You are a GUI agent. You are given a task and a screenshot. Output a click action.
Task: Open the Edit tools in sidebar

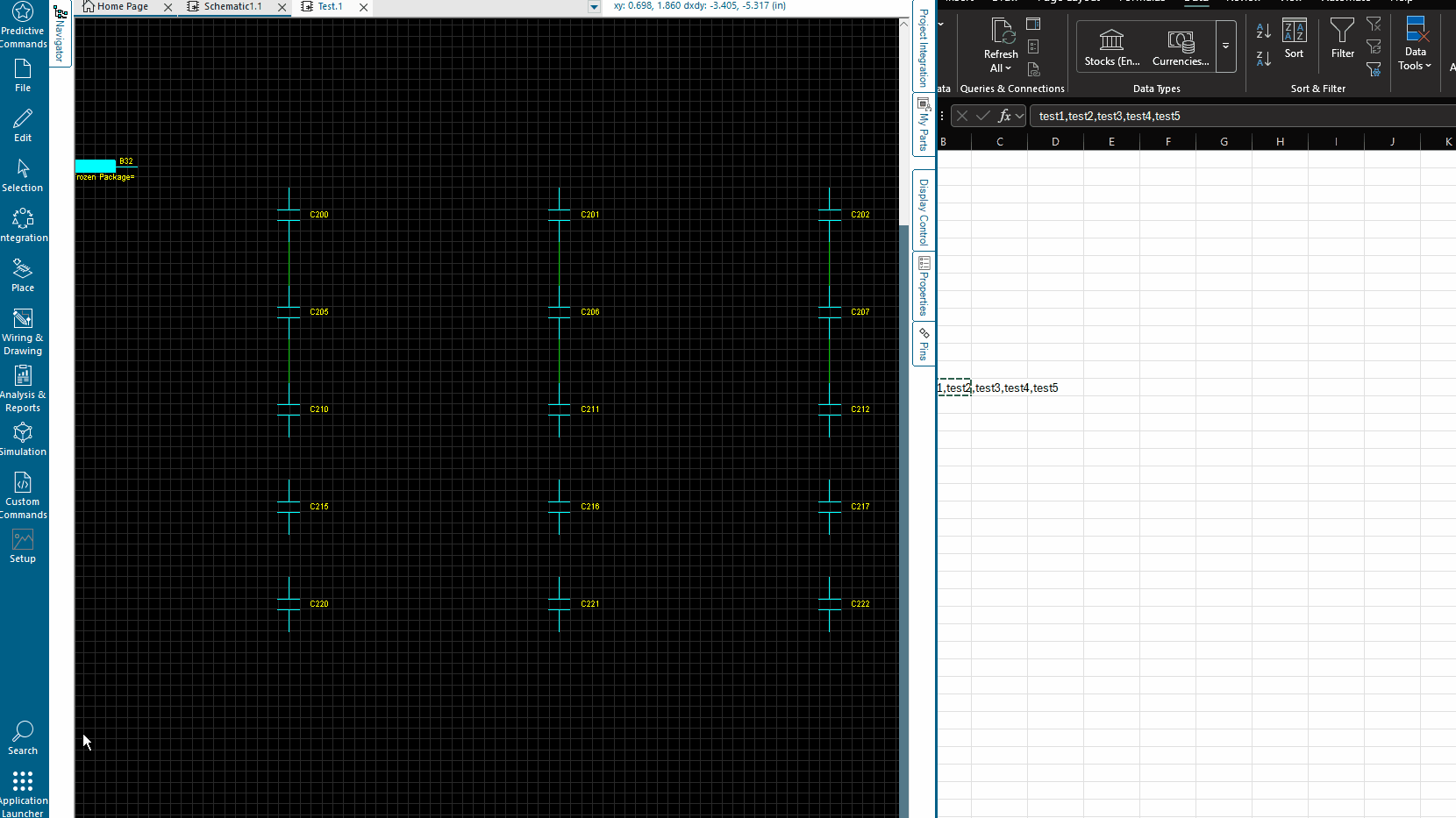pyautogui.click(x=23, y=125)
